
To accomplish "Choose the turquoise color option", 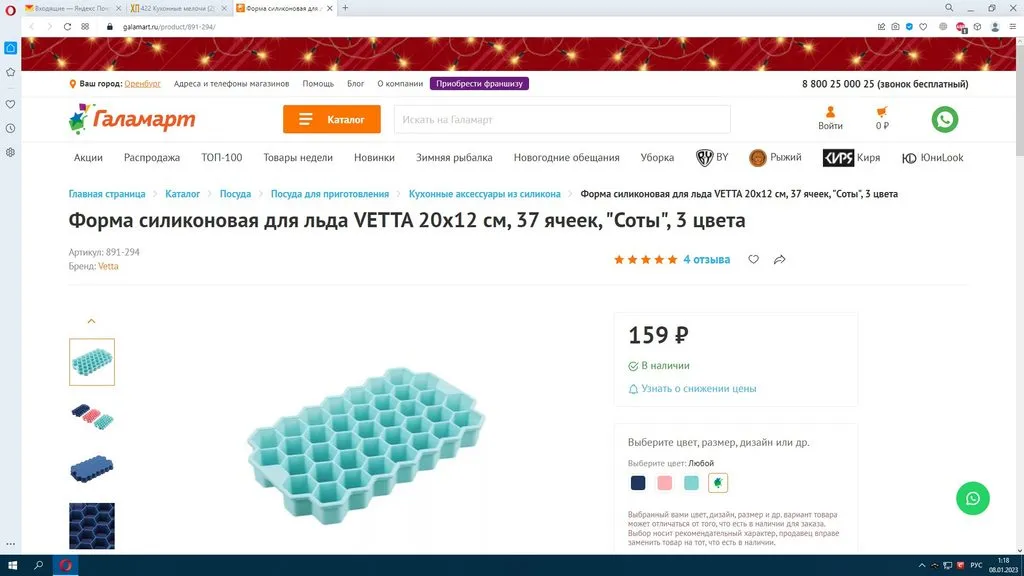I will pyautogui.click(x=691, y=483).
